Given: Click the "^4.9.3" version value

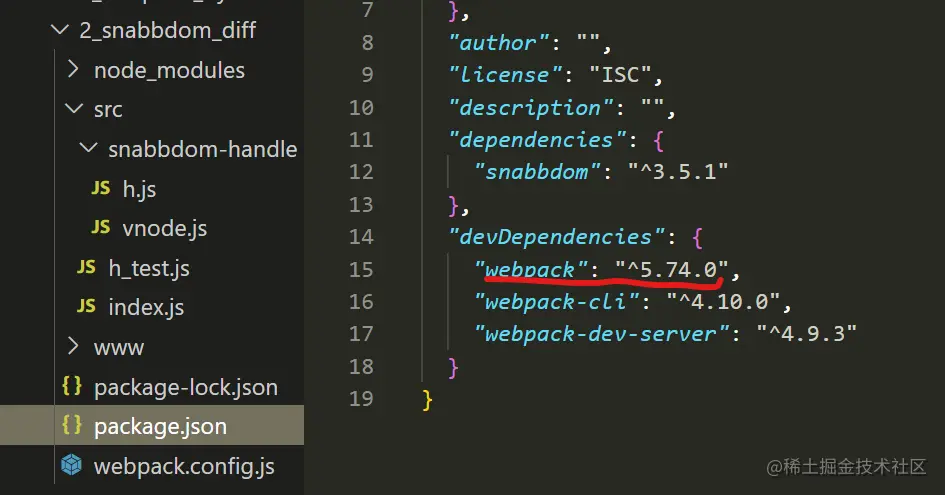Looking at the screenshot, I should coord(806,334).
